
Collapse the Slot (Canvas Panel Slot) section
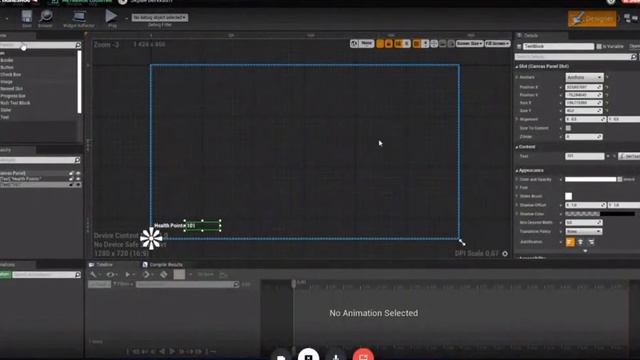coord(517,66)
